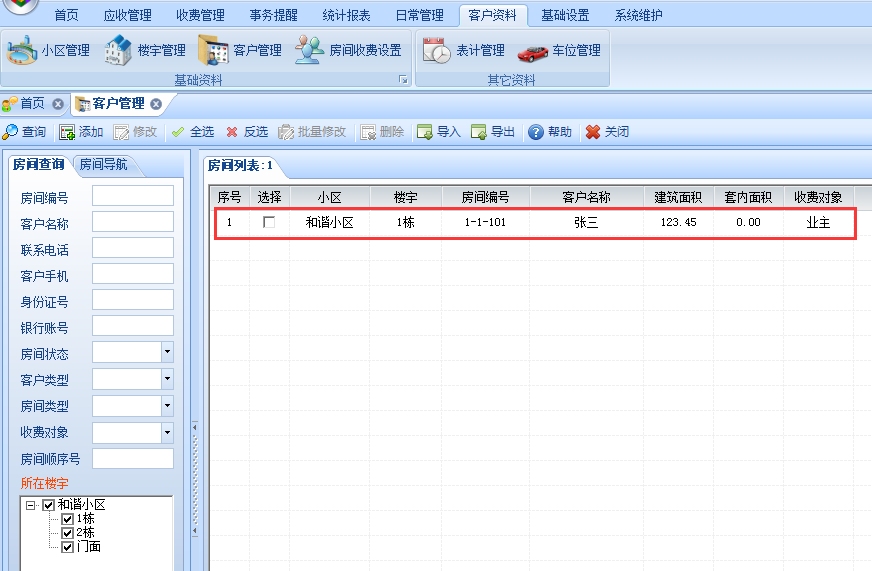Select the 房间列表 tab

(240, 165)
